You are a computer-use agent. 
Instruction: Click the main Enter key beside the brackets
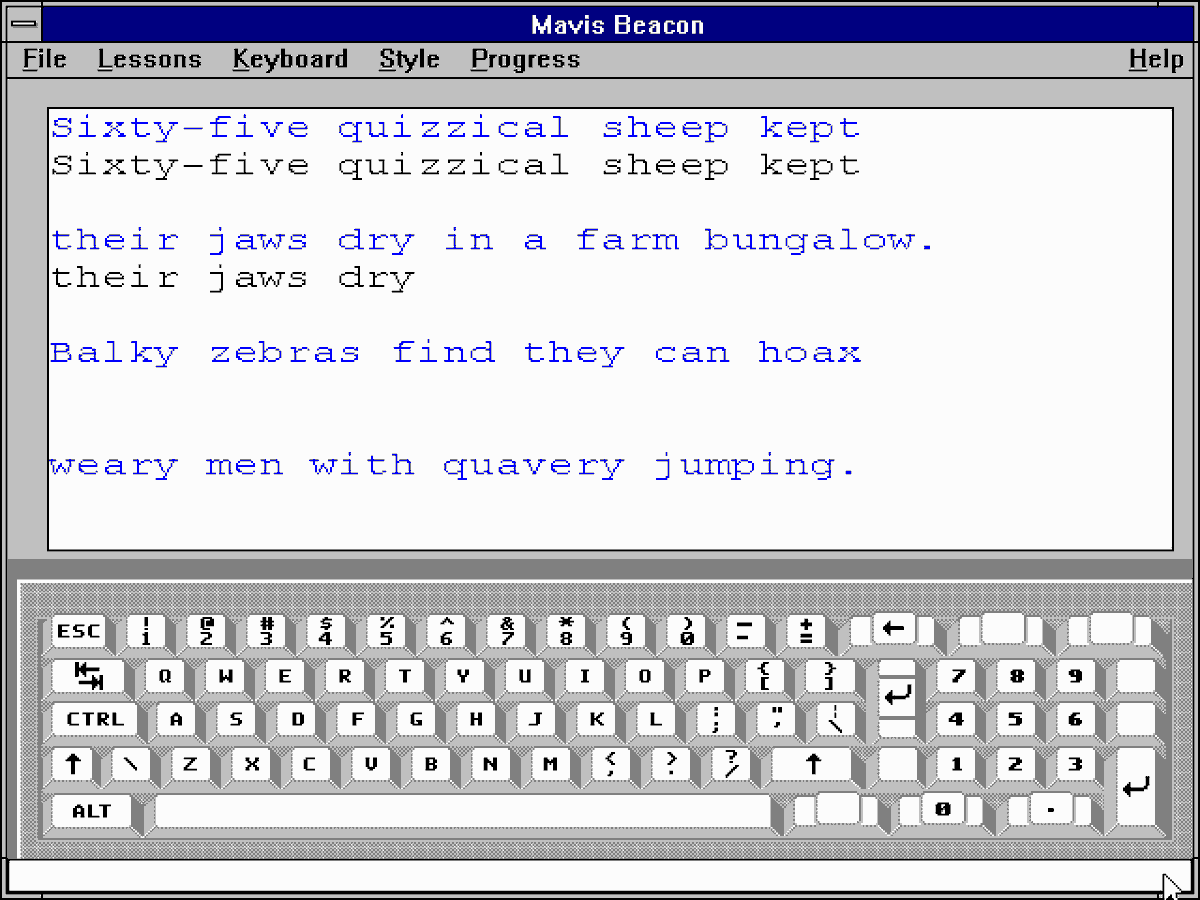(898, 698)
